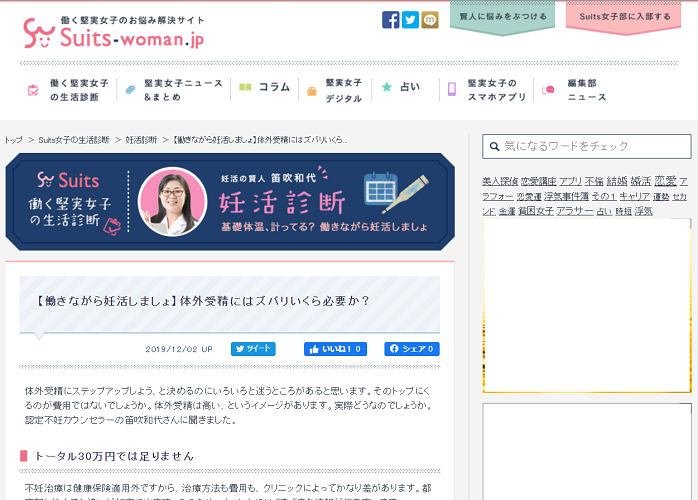698x500 pixels.
Task: Click the magnifier icon in the search box
Action: (494, 146)
